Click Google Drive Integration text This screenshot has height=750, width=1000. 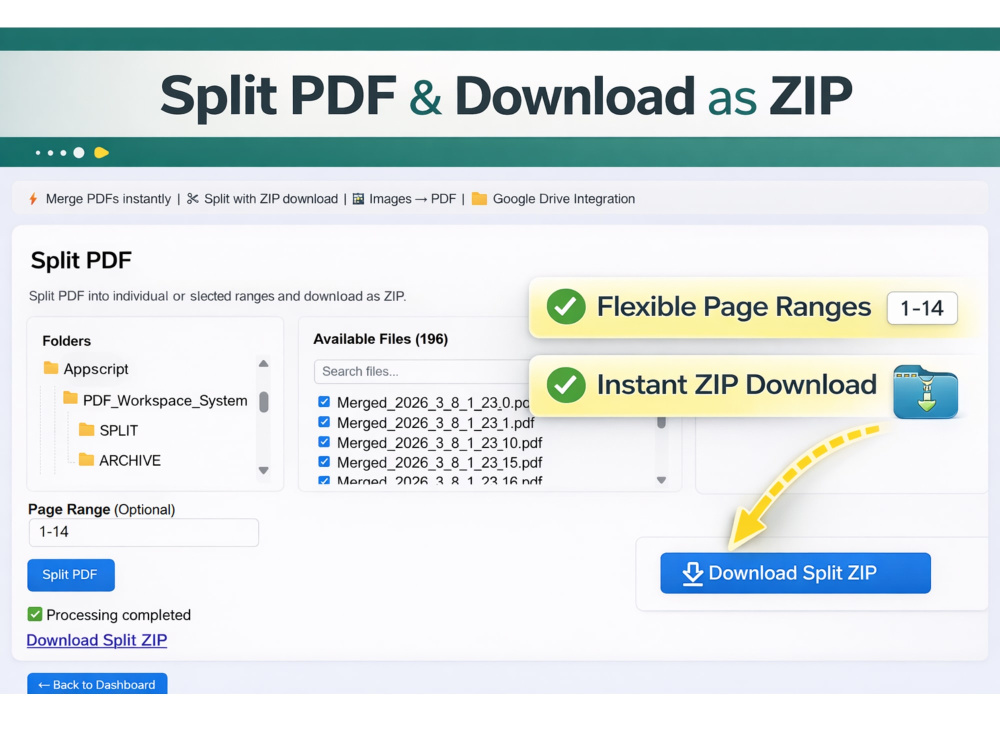[x=564, y=199]
